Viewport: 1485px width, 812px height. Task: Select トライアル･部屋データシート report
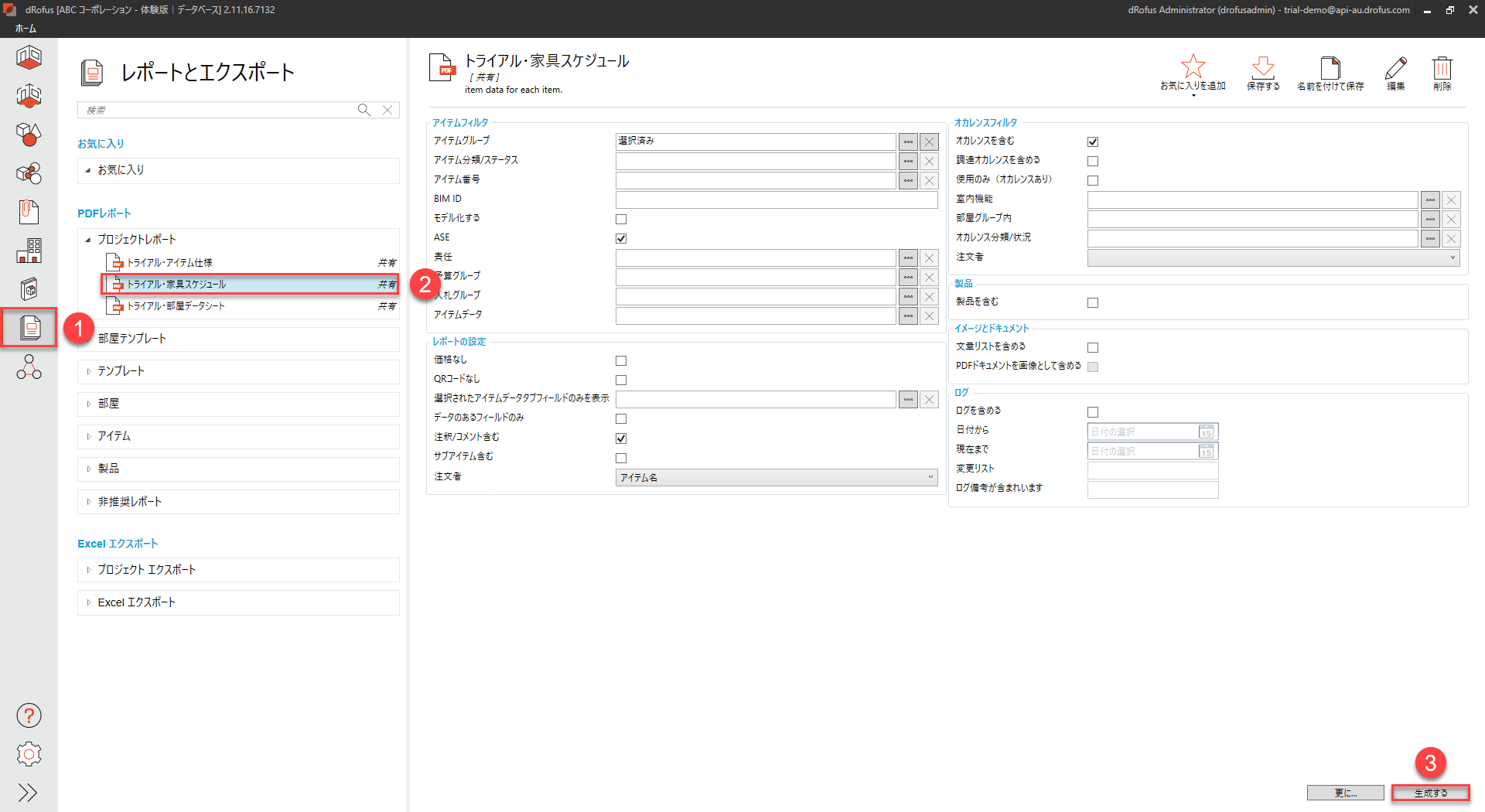pos(176,306)
